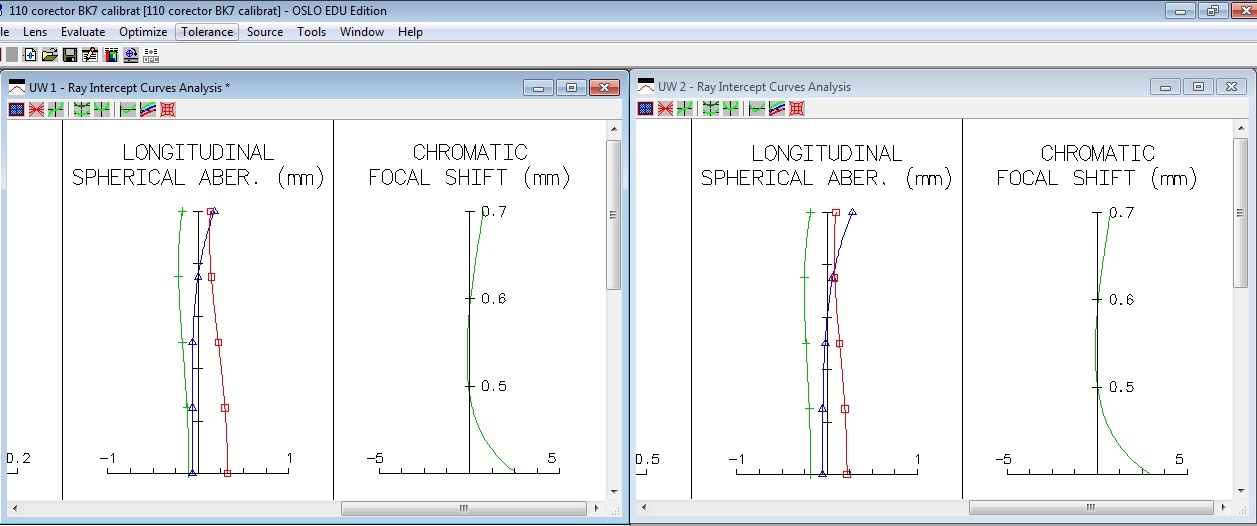The width and height of the screenshot is (1257, 526).
Task: Click UW 1 fifth toolbar icon with green parabola
Action: [102, 109]
